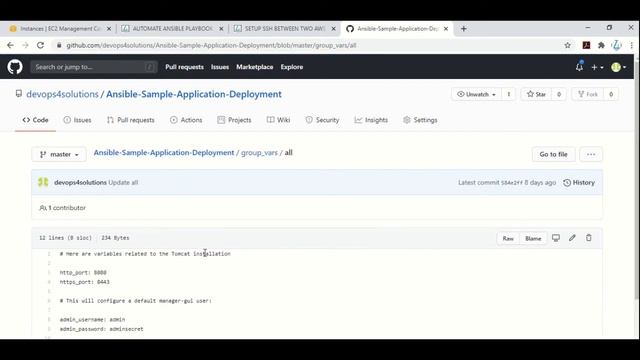640x360 pixels.
Task: Open a new browser tab
Action: coord(463,29)
